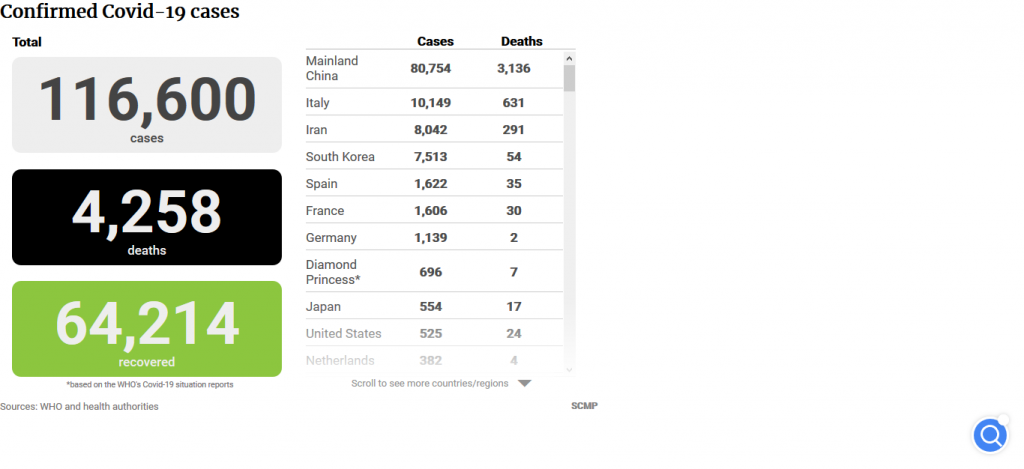
Task: Click the green 64,214 recovered card
Action: pyautogui.click(x=147, y=329)
